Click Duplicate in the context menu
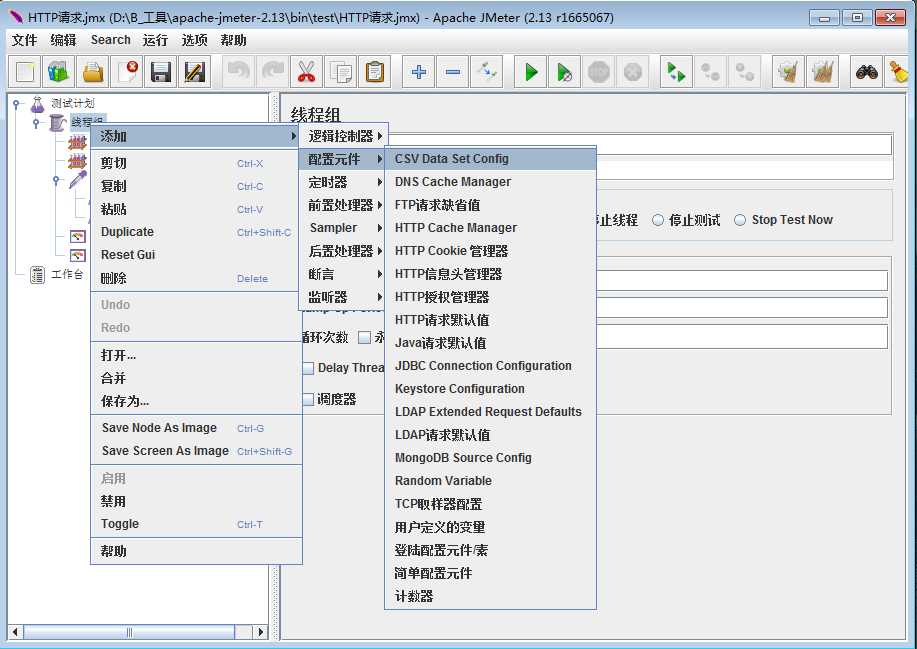 (x=127, y=232)
